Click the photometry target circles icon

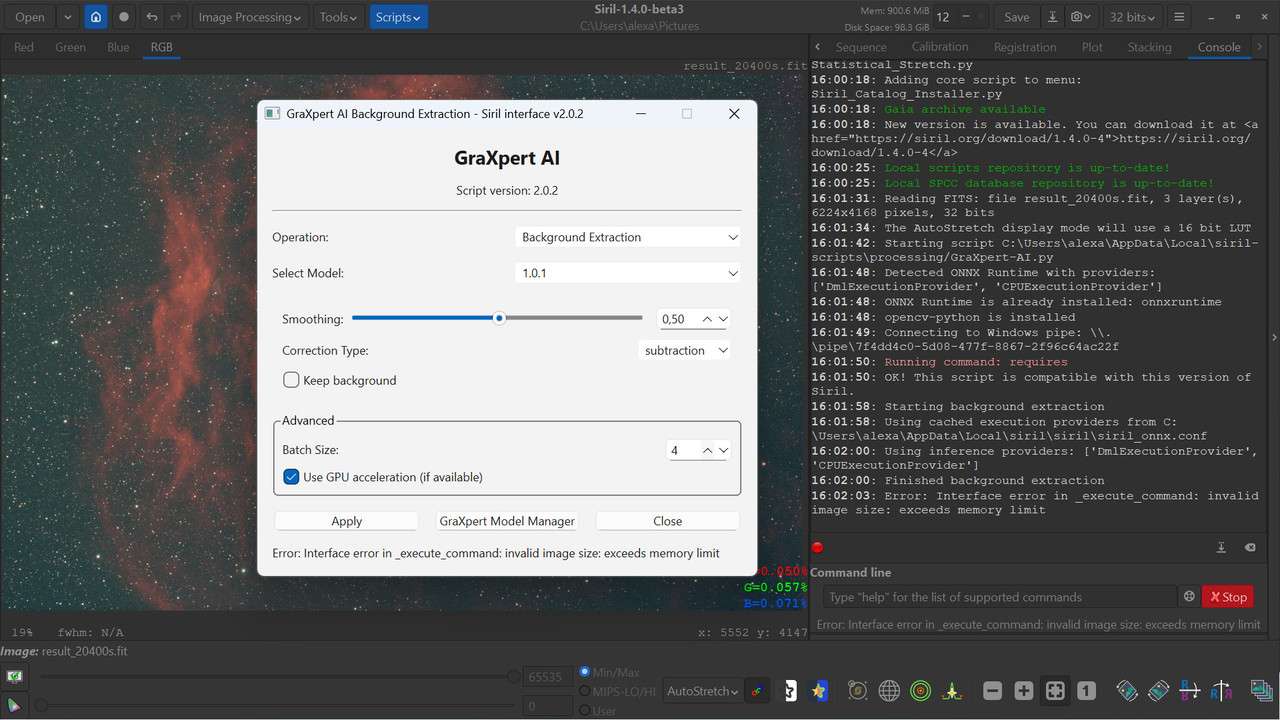[x=920, y=690]
